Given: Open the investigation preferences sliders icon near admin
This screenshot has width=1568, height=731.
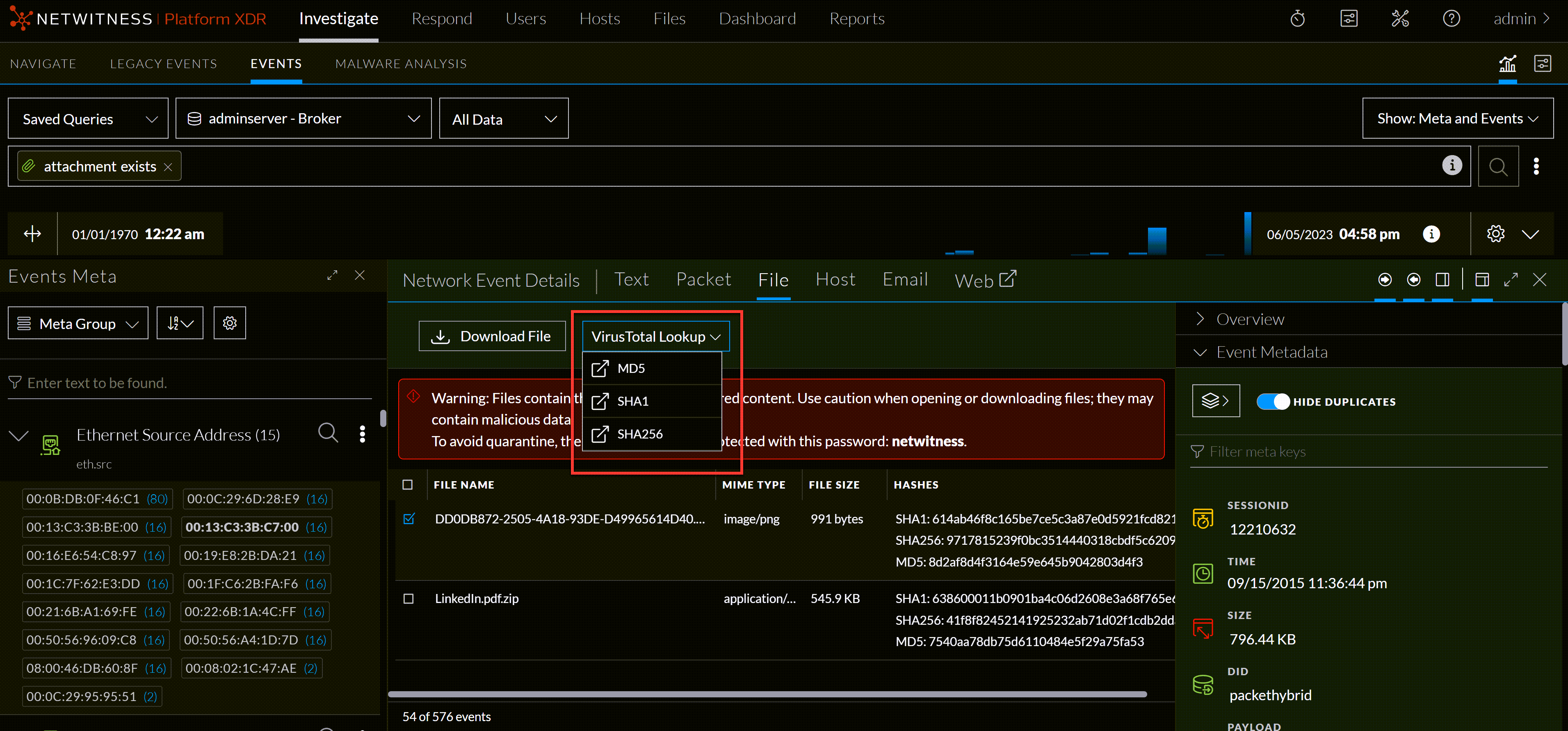Looking at the screenshot, I should tap(1349, 18).
